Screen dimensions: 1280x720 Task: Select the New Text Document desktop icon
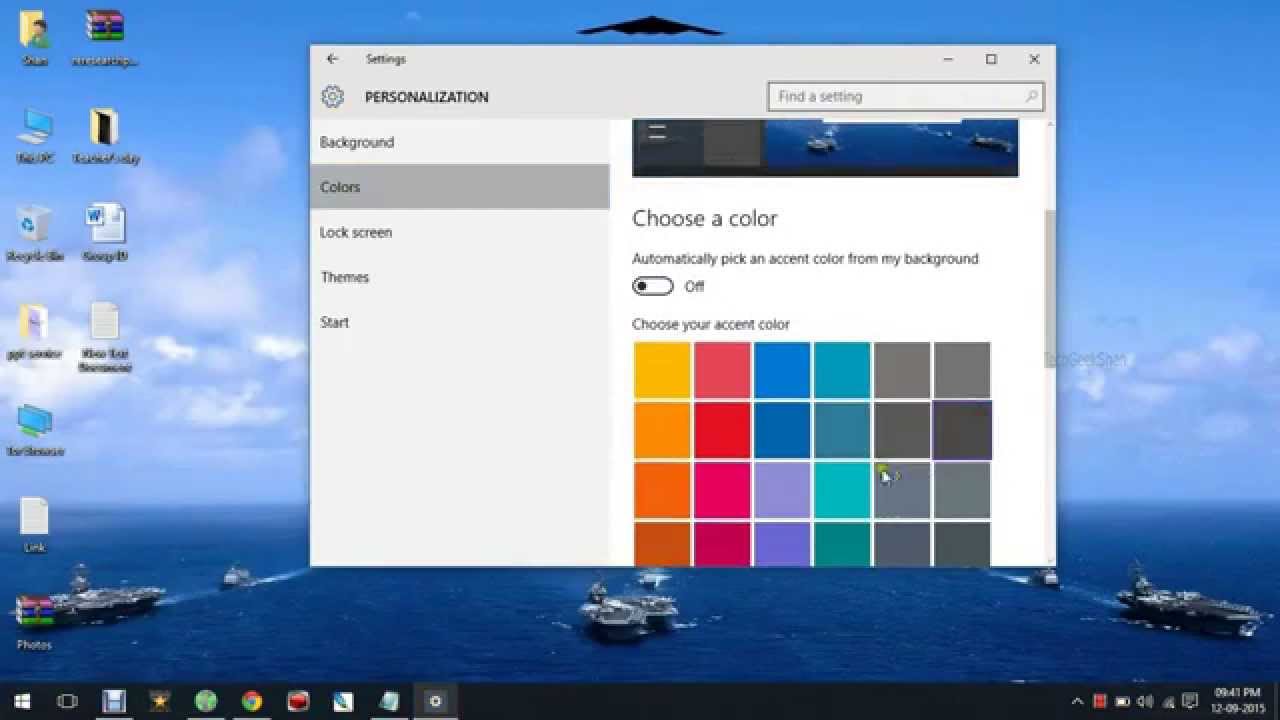(105, 337)
